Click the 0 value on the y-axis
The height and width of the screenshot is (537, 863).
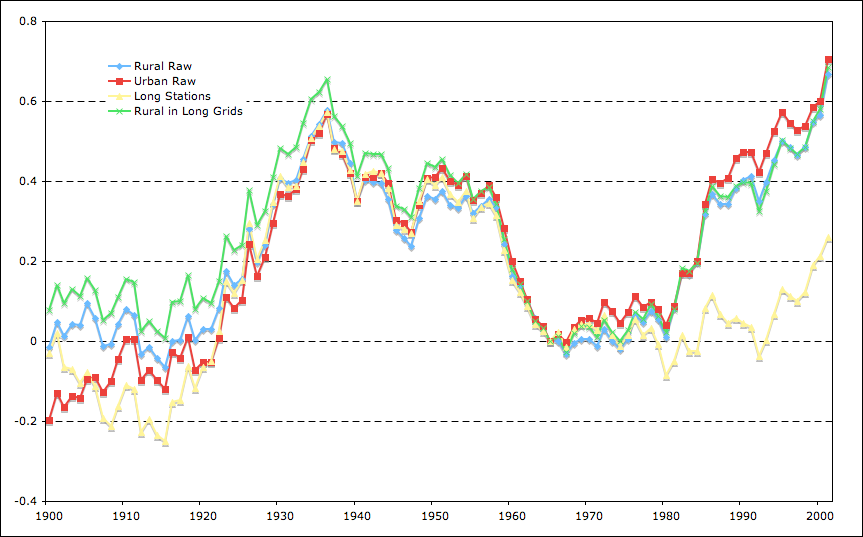pos(33,341)
